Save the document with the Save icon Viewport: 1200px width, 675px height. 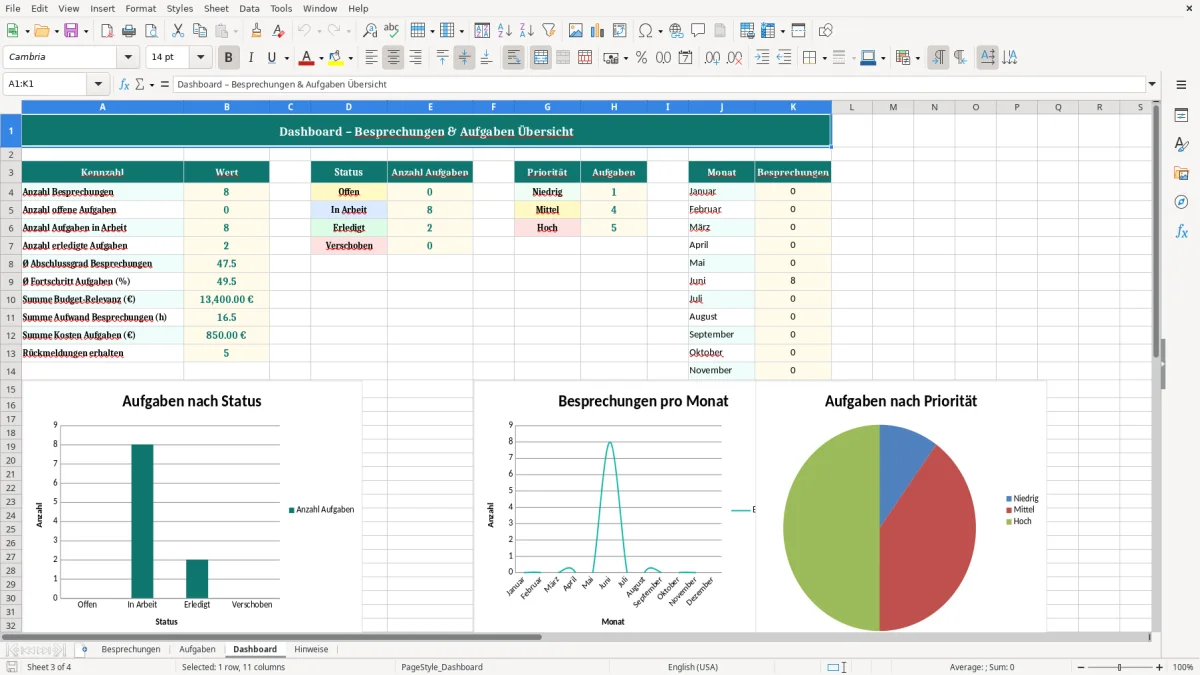pos(71,31)
